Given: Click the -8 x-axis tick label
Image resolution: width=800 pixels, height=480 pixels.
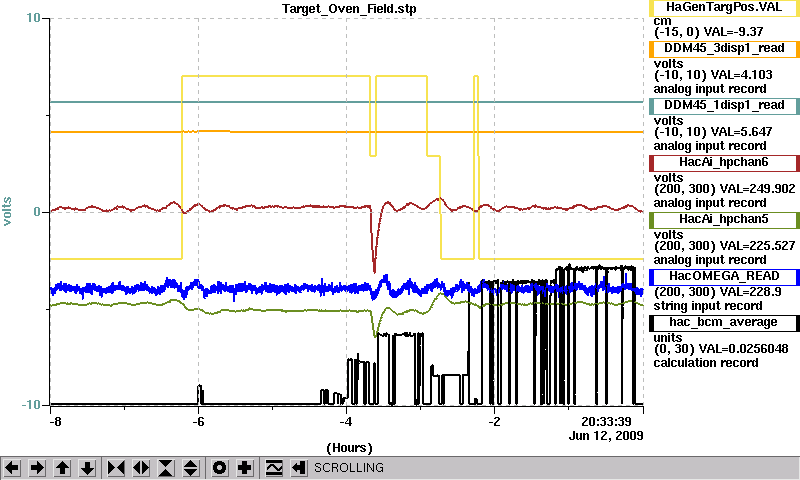Looking at the screenshot, I should point(55,422).
